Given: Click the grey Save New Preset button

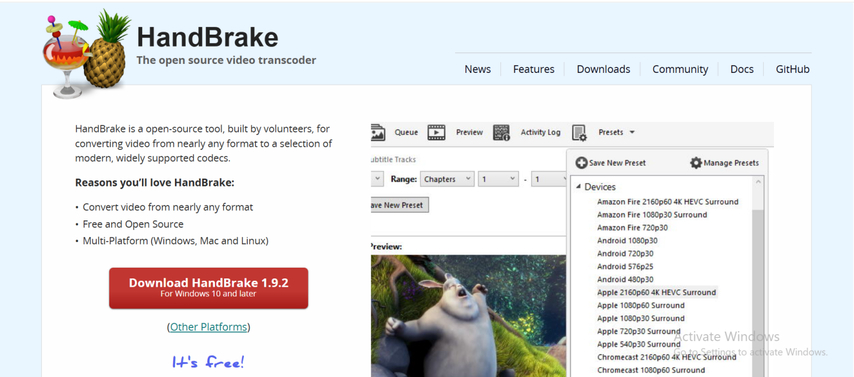Looking at the screenshot, I should [399, 205].
